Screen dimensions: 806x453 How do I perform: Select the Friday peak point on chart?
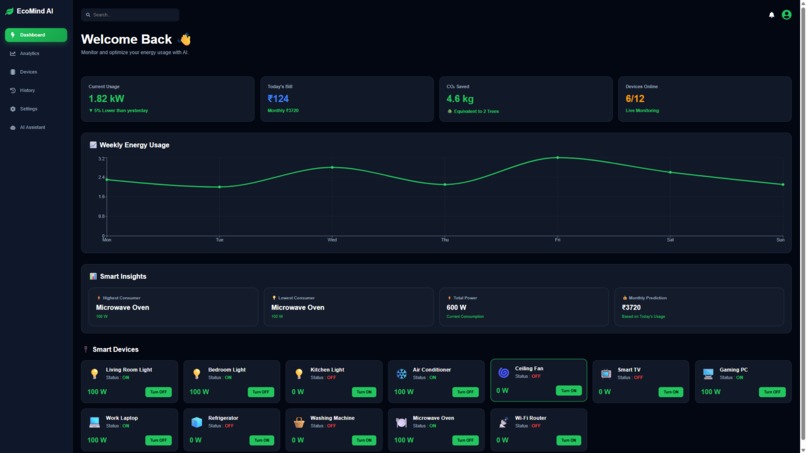point(558,158)
